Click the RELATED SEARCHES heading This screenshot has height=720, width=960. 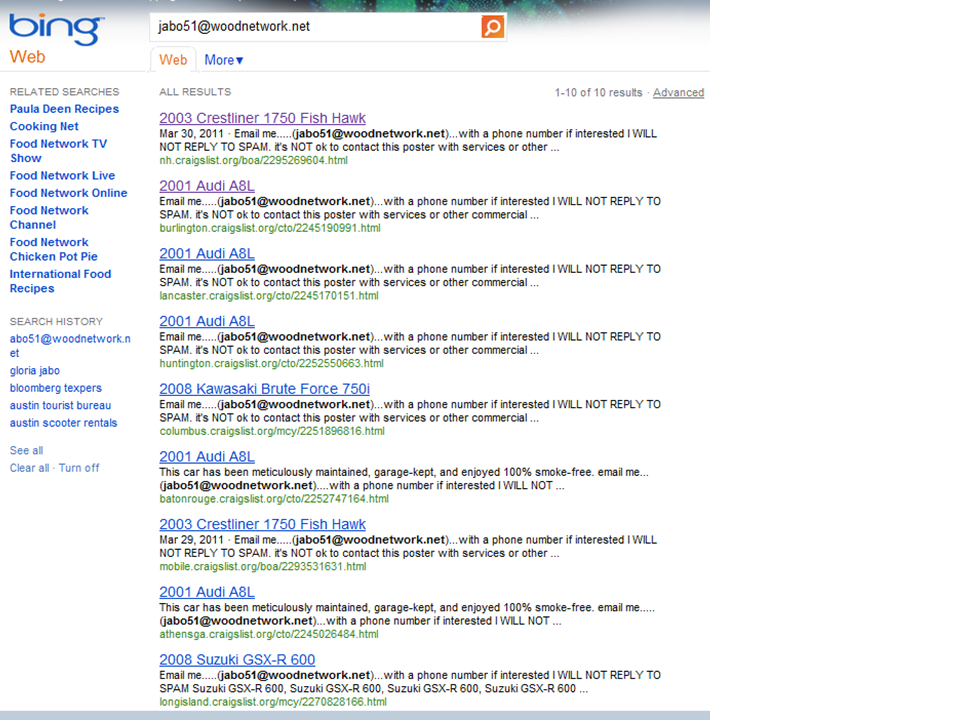(x=64, y=92)
